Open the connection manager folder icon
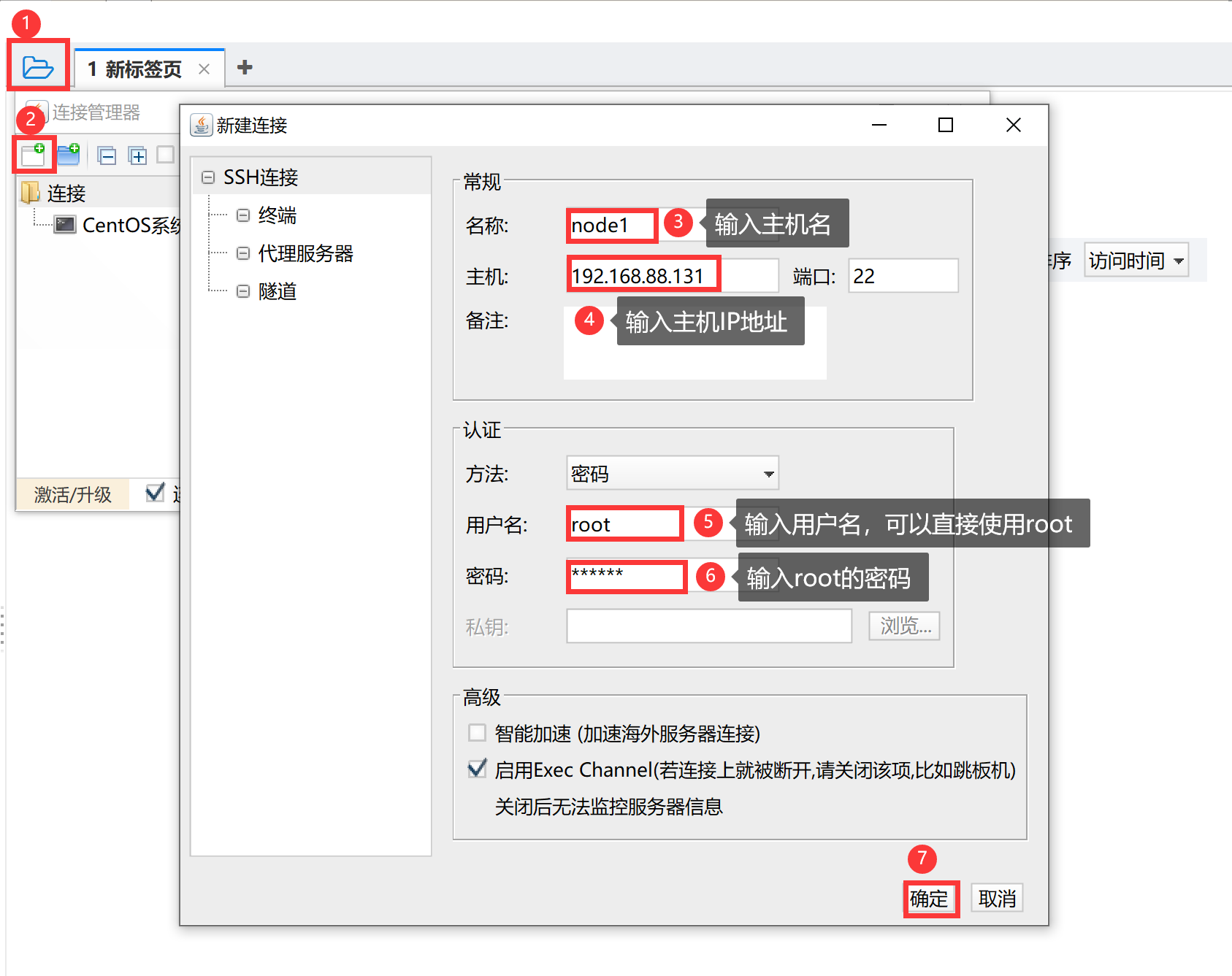1232x976 pixels. [x=38, y=67]
